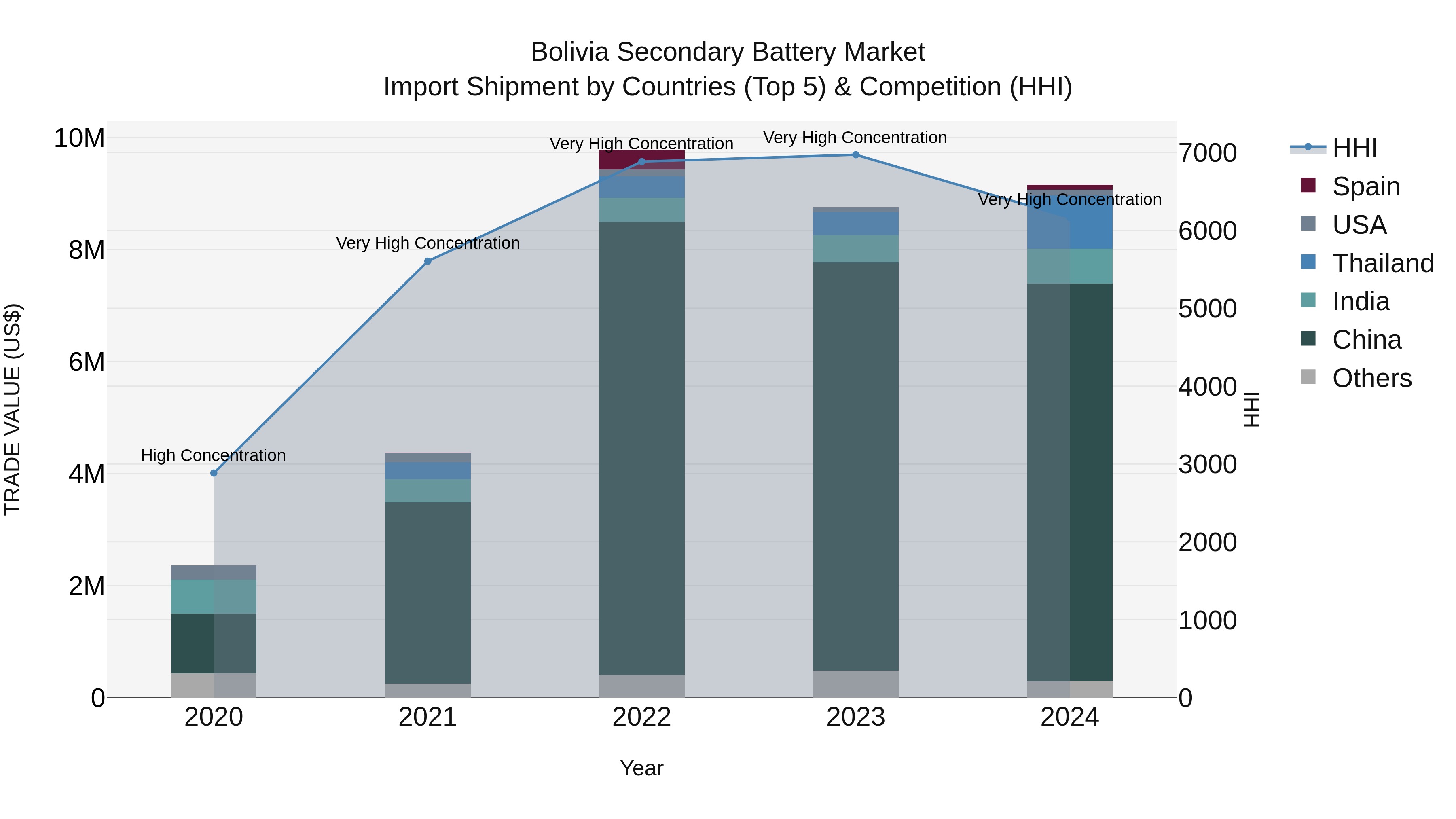This screenshot has width=1456, height=819.
Task: Click the 2023 HHI line marker
Action: pyautogui.click(x=856, y=155)
